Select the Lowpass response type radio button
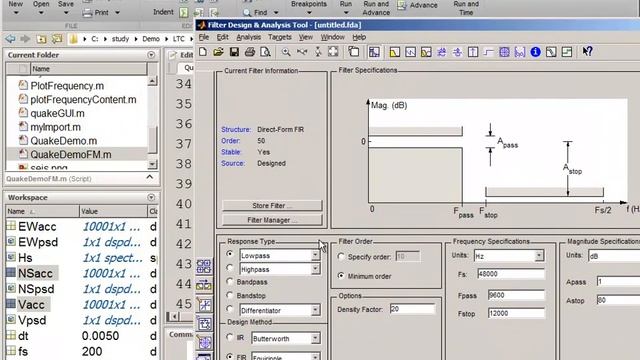 pyautogui.click(x=230, y=254)
